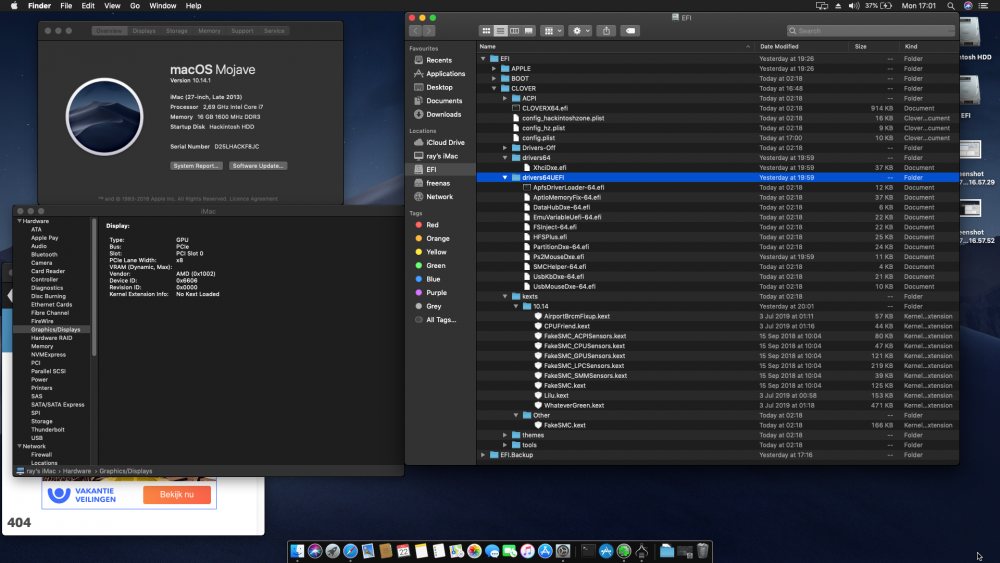Select freenas location in sidebar

click(x=438, y=184)
